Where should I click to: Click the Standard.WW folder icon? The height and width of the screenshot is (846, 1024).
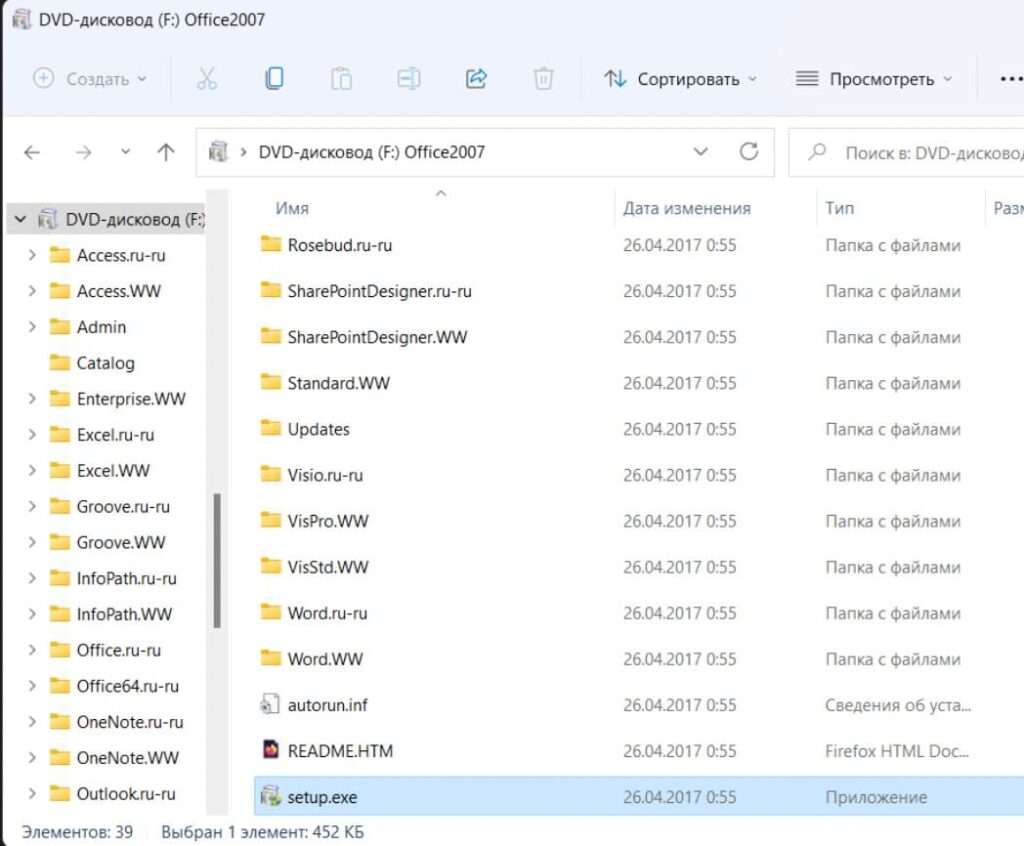(x=270, y=382)
